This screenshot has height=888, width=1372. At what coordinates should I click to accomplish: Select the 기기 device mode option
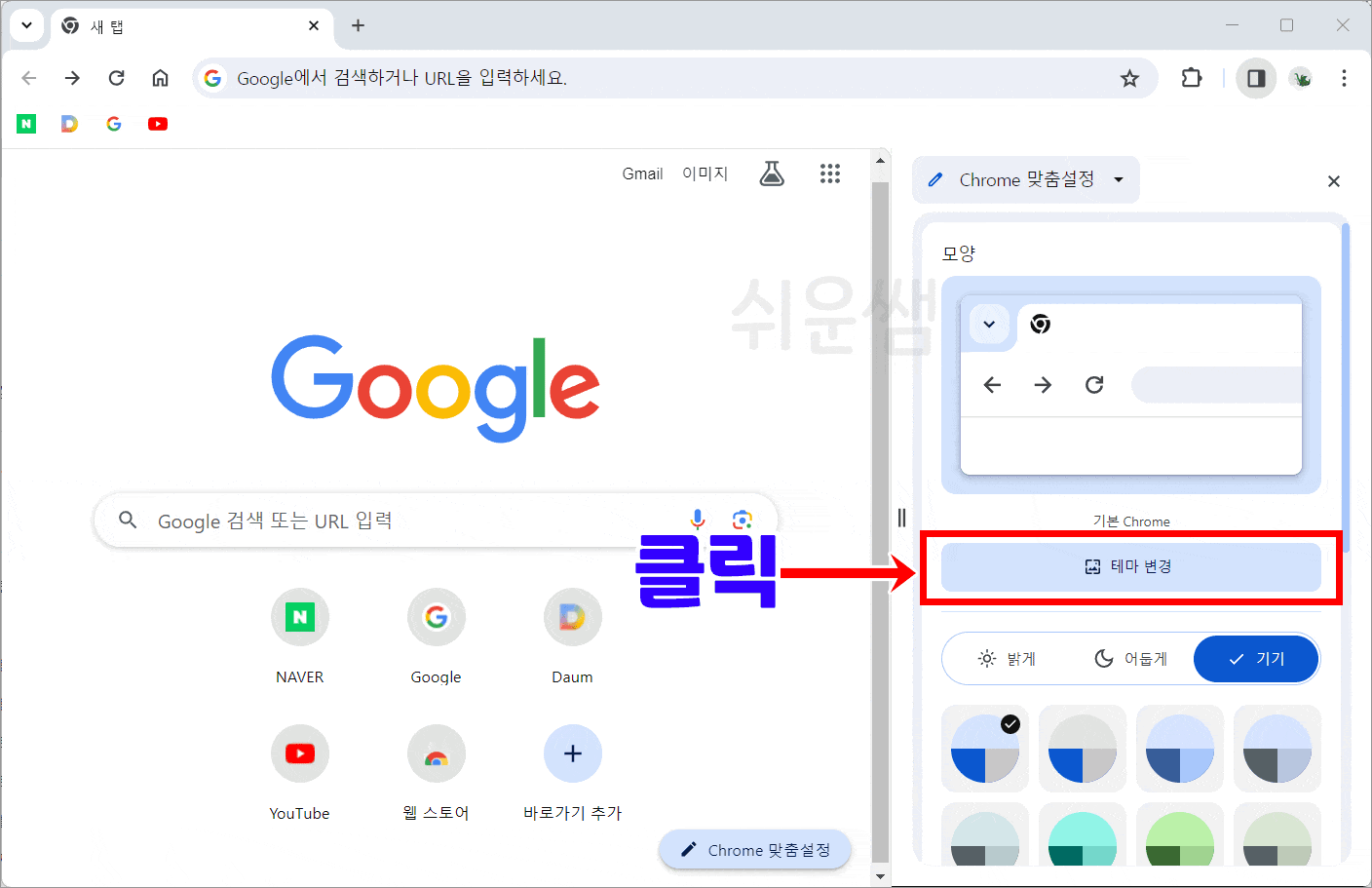1256,659
